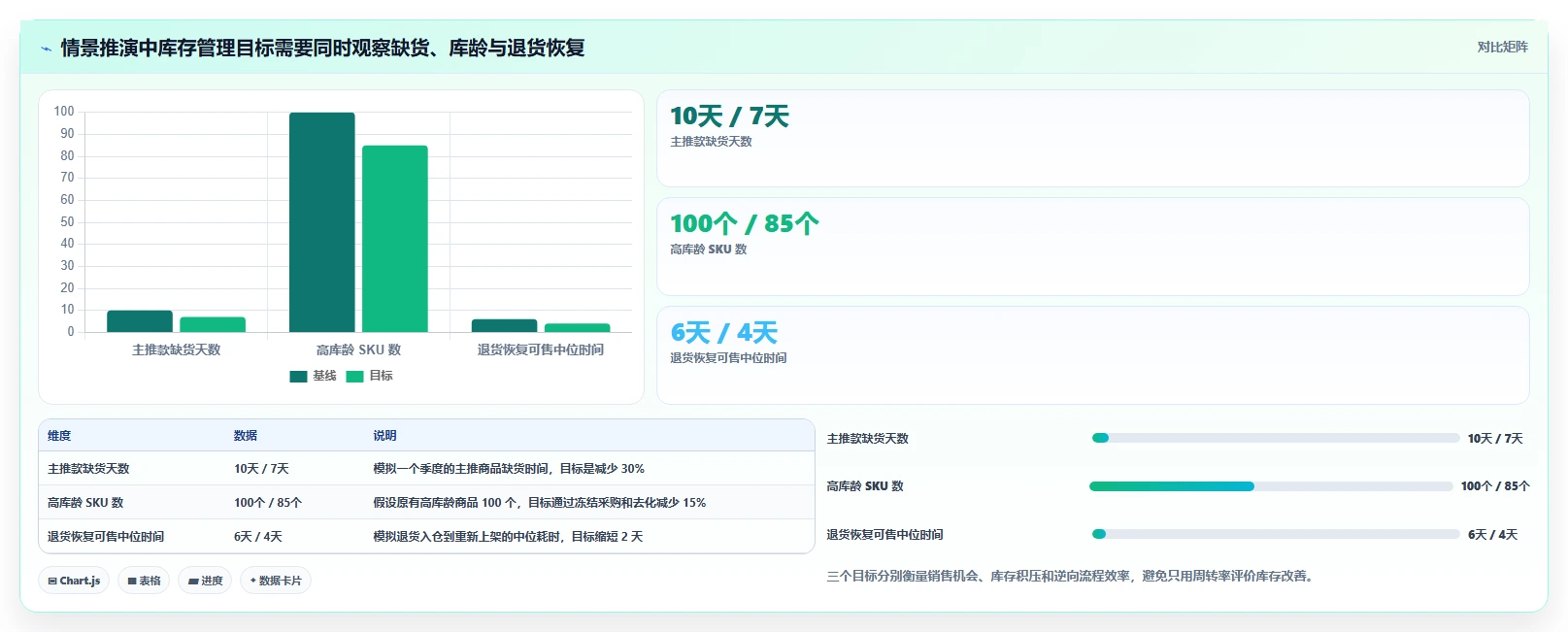Click the 10天 / 7天 progress value
This screenshot has width=1568, height=632.
pyautogui.click(x=1495, y=439)
